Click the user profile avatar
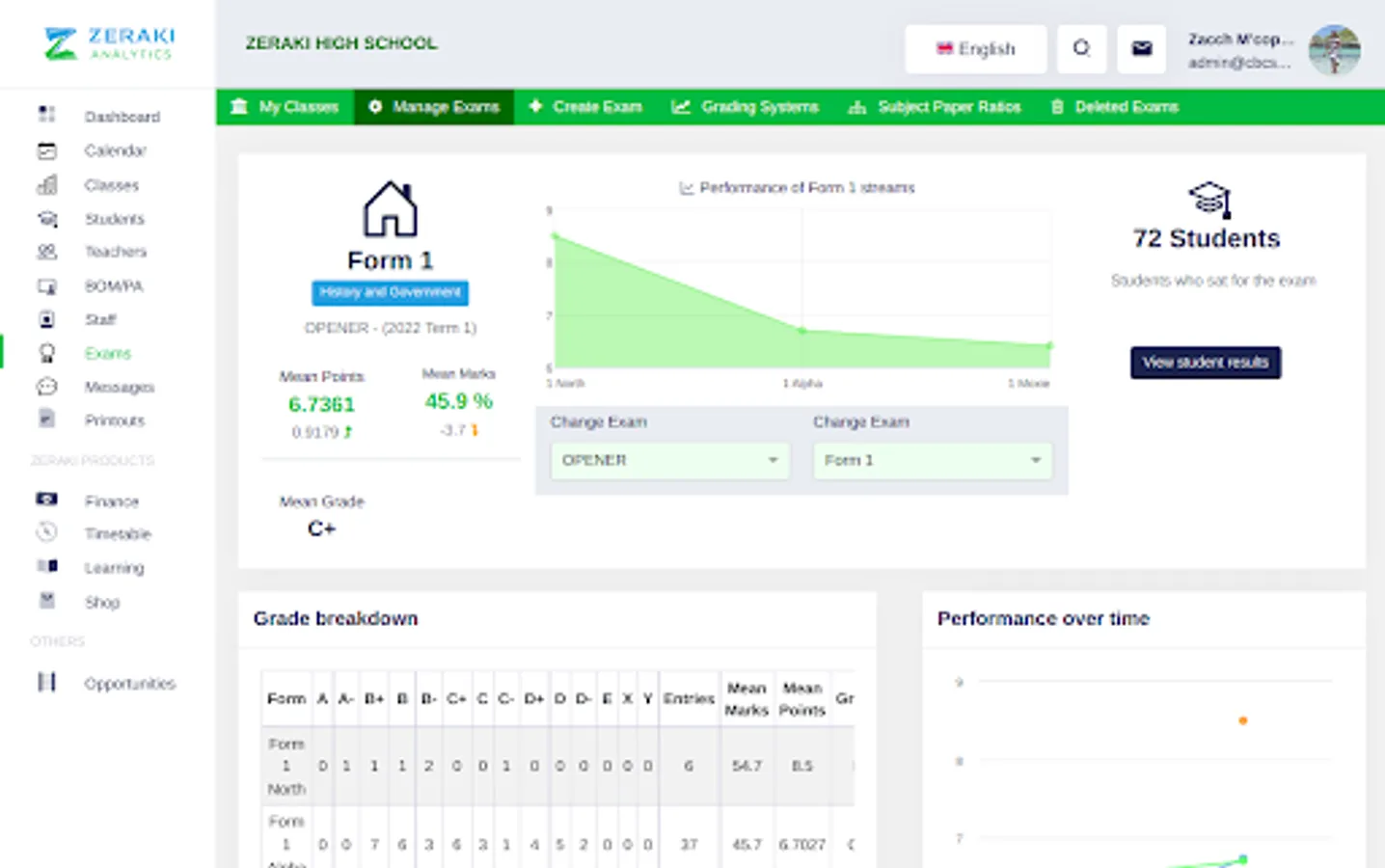The image size is (1385, 868). (1335, 49)
